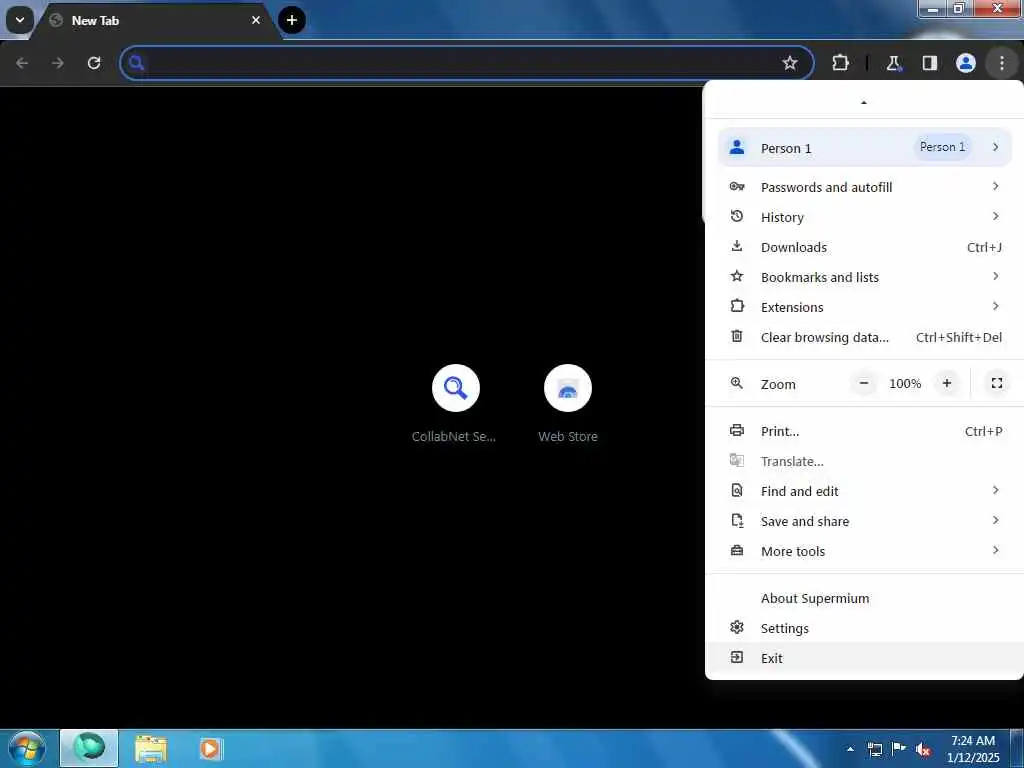Click the printer icon beside Print
The height and width of the screenshot is (768, 1024).
pyautogui.click(x=737, y=430)
